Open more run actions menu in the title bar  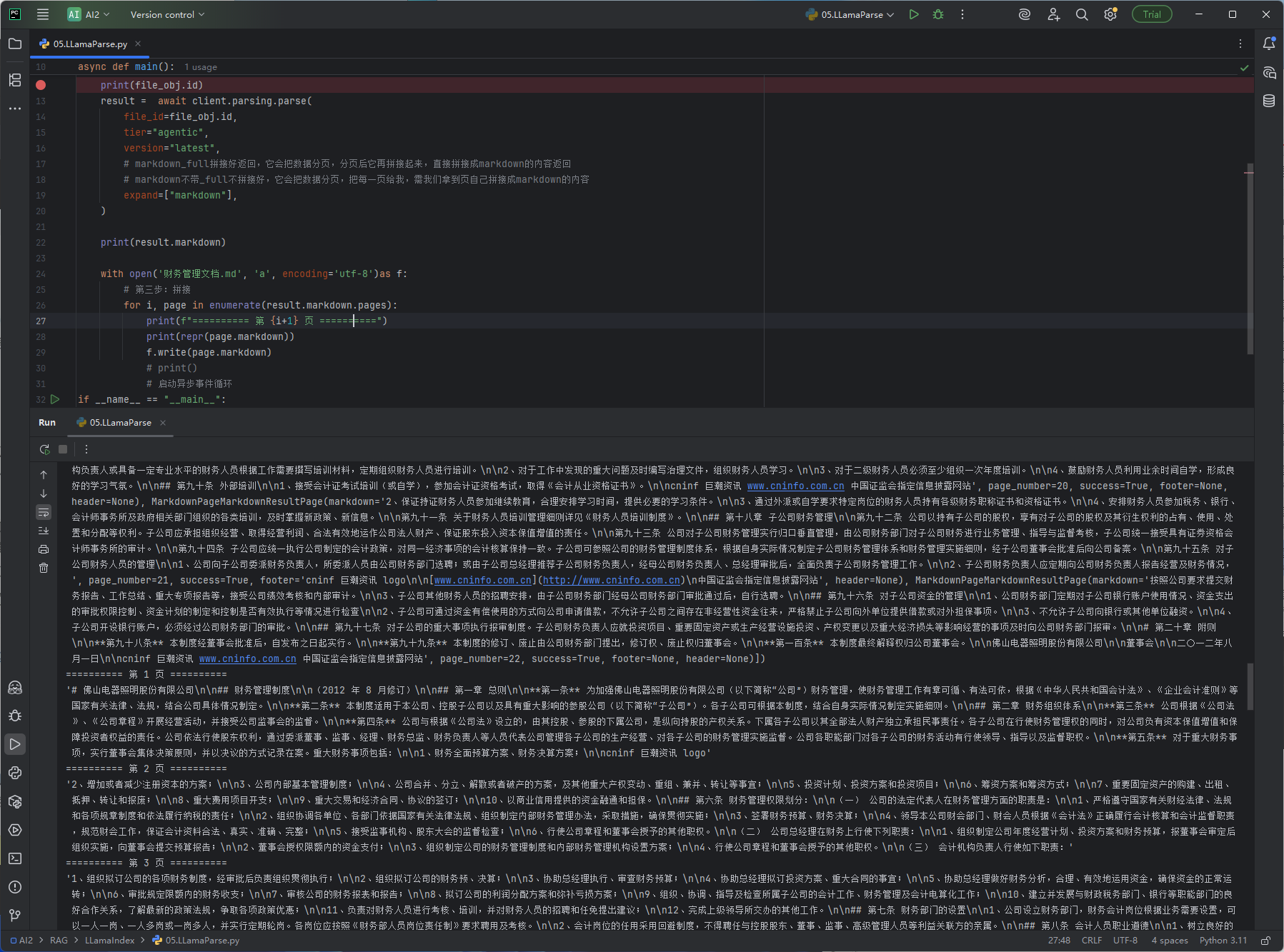[x=962, y=14]
